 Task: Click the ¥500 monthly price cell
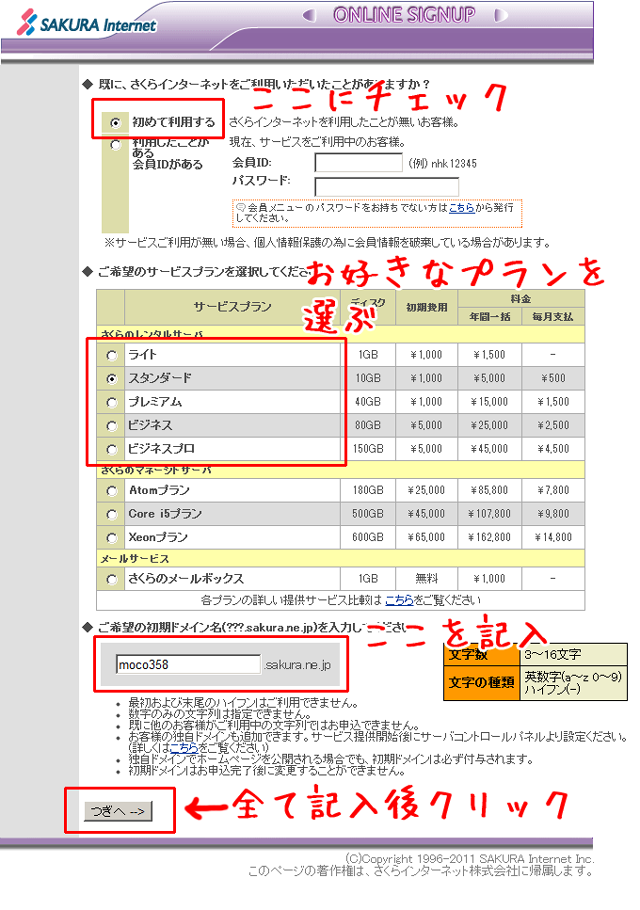(553, 378)
